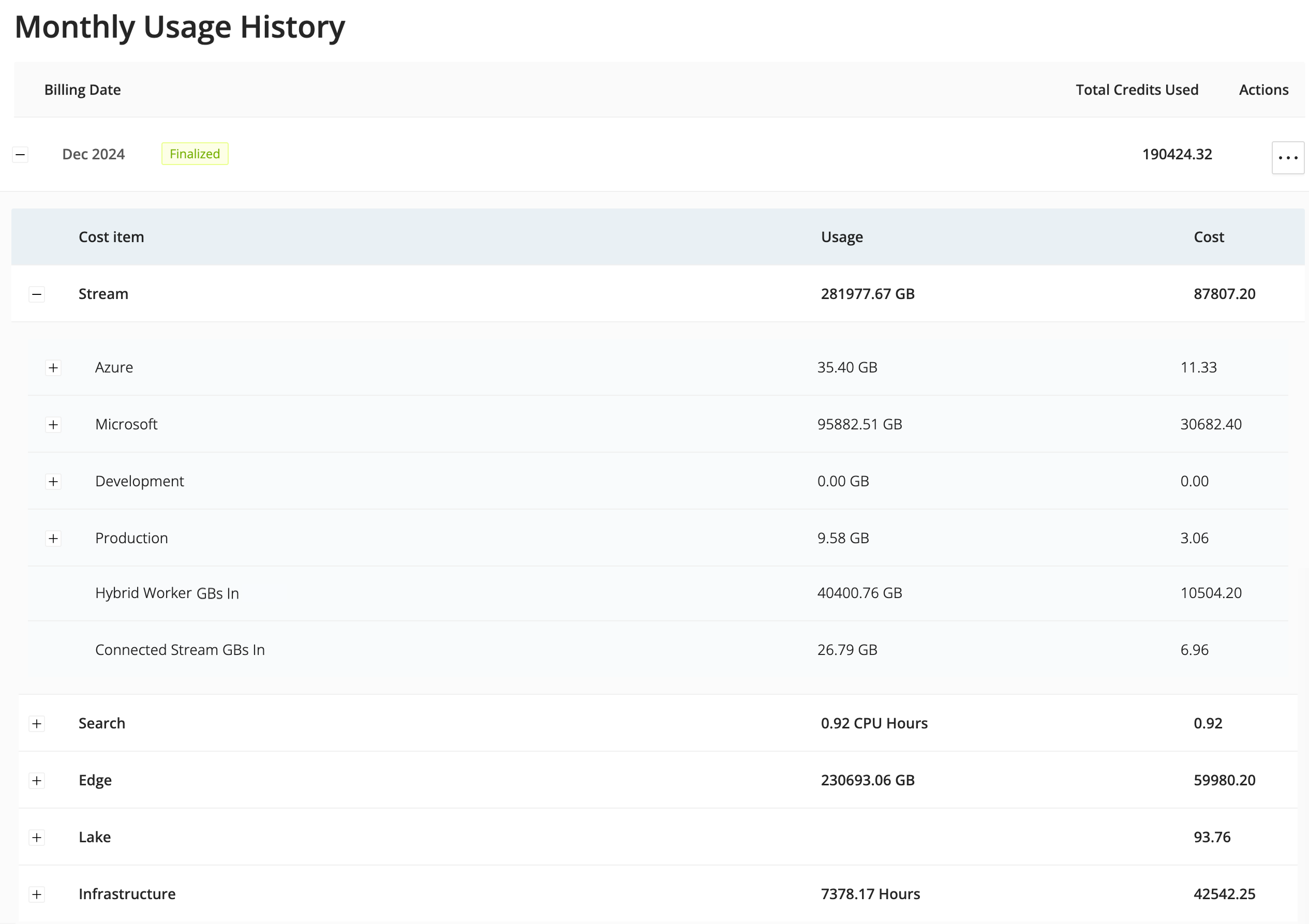This screenshot has height=924, width=1309.
Task: Click Edge cost 59980.20
Action: click(x=1225, y=781)
